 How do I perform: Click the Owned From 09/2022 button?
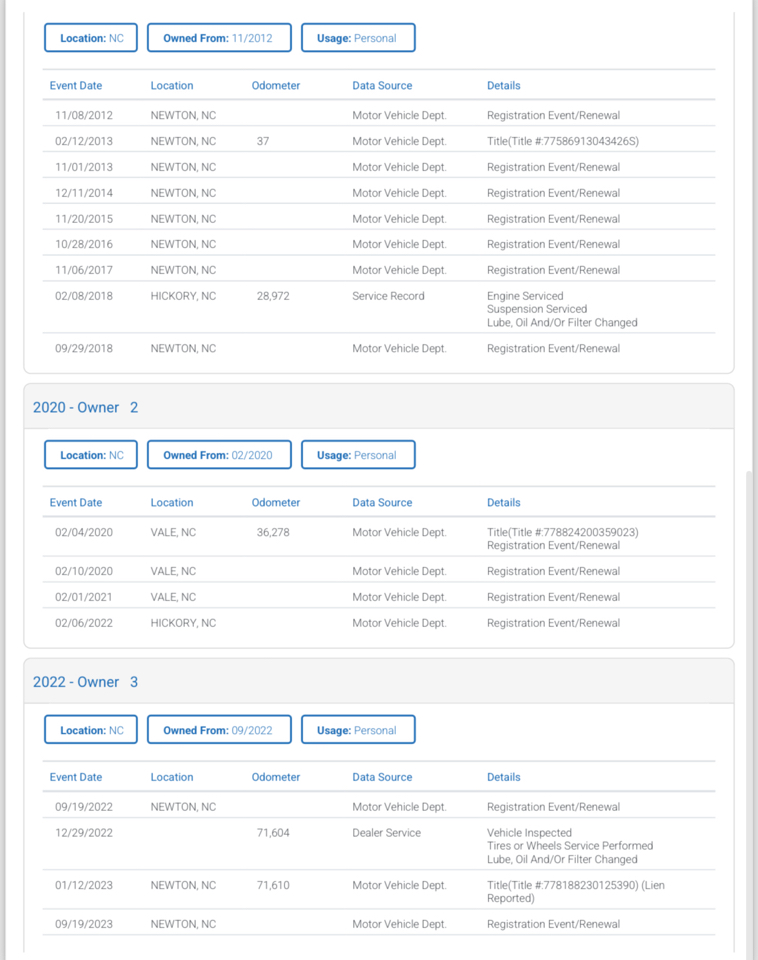pos(219,730)
